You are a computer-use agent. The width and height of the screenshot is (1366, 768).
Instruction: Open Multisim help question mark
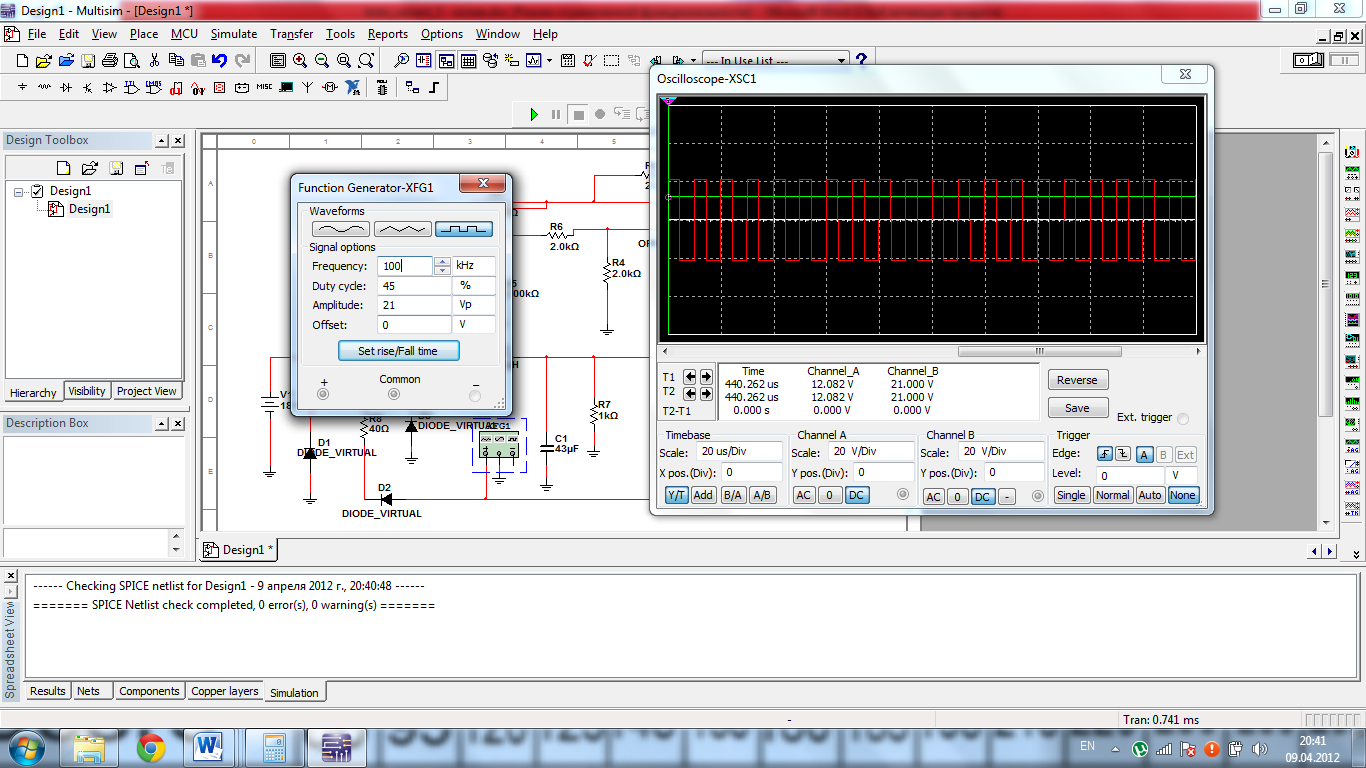point(861,60)
